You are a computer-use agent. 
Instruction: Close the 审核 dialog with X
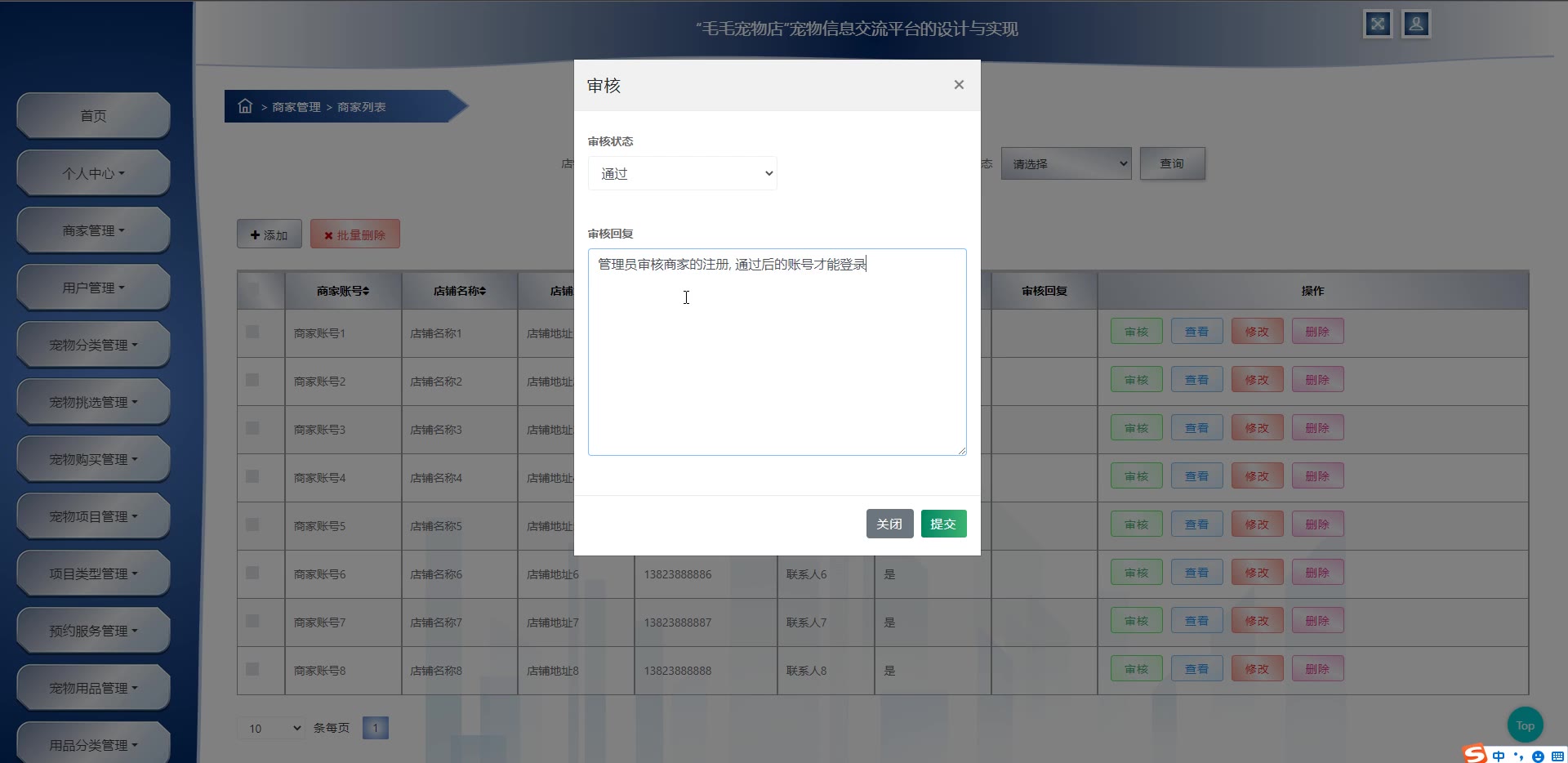(959, 85)
